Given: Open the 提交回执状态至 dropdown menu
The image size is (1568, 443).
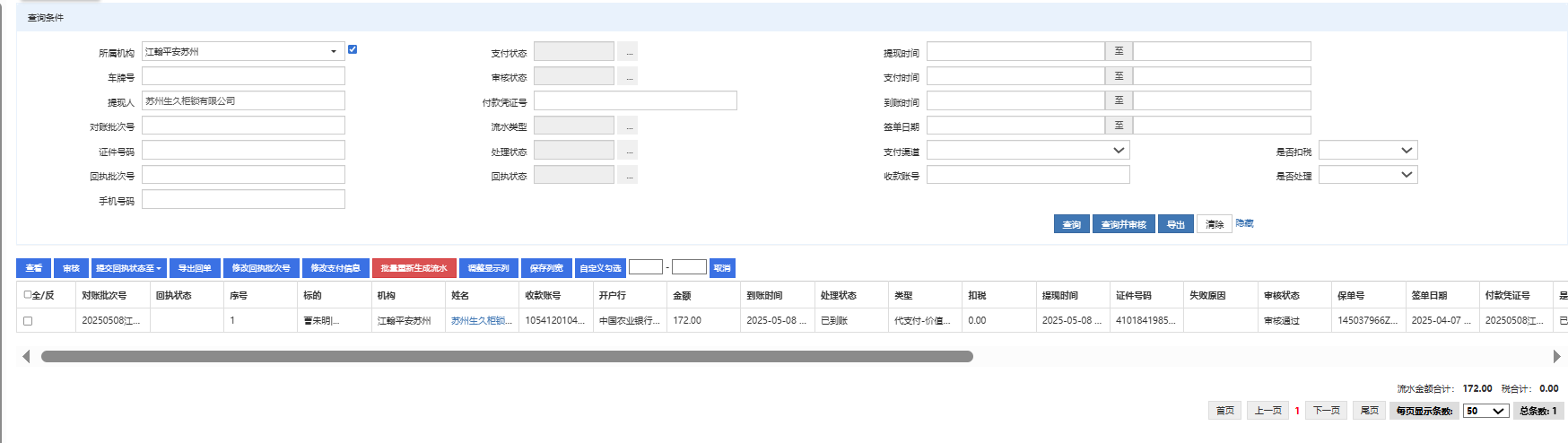Looking at the screenshot, I should click(x=128, y=268).
